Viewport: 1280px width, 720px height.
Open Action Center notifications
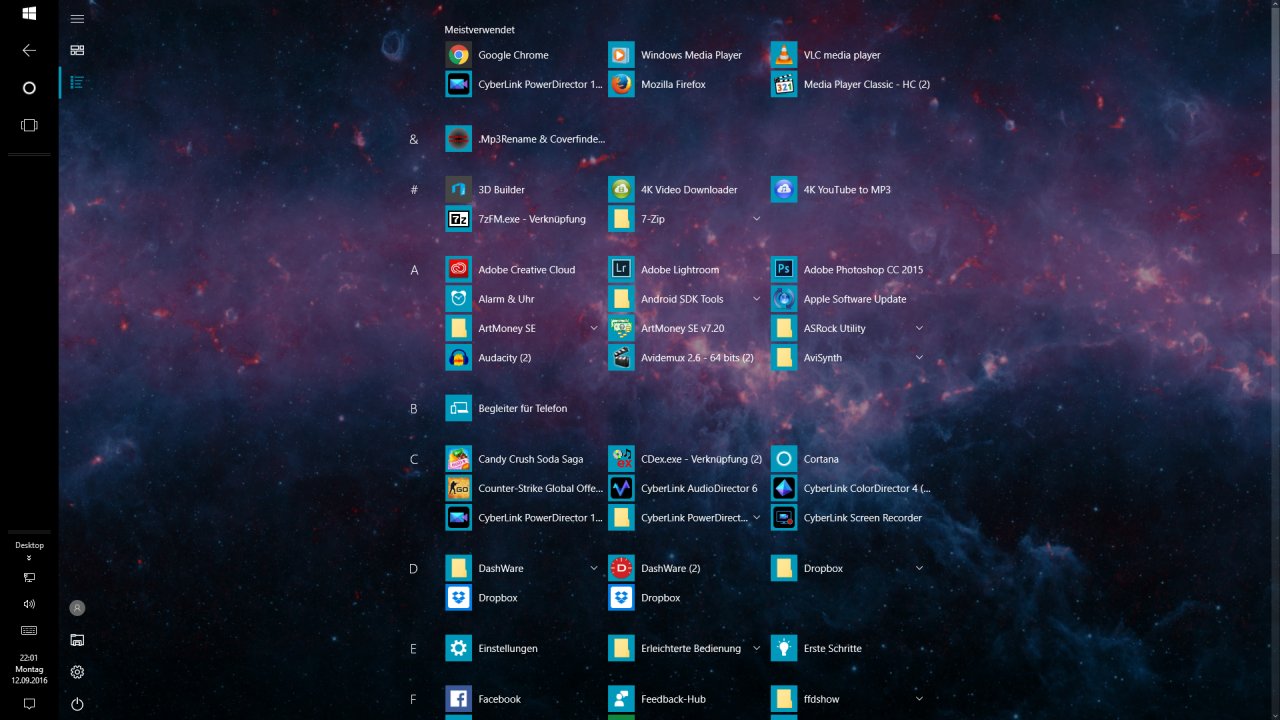tap(29, 704)
